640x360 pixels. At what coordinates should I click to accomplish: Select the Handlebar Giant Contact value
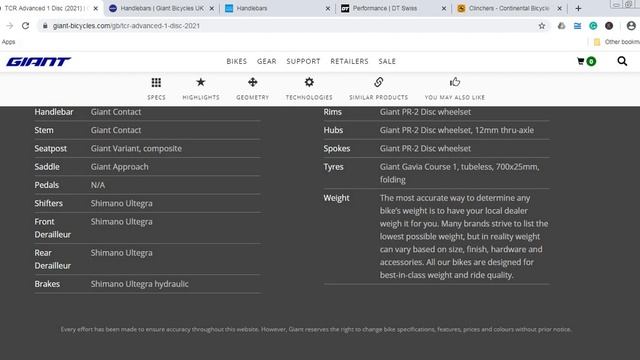[x=116, y=112]
